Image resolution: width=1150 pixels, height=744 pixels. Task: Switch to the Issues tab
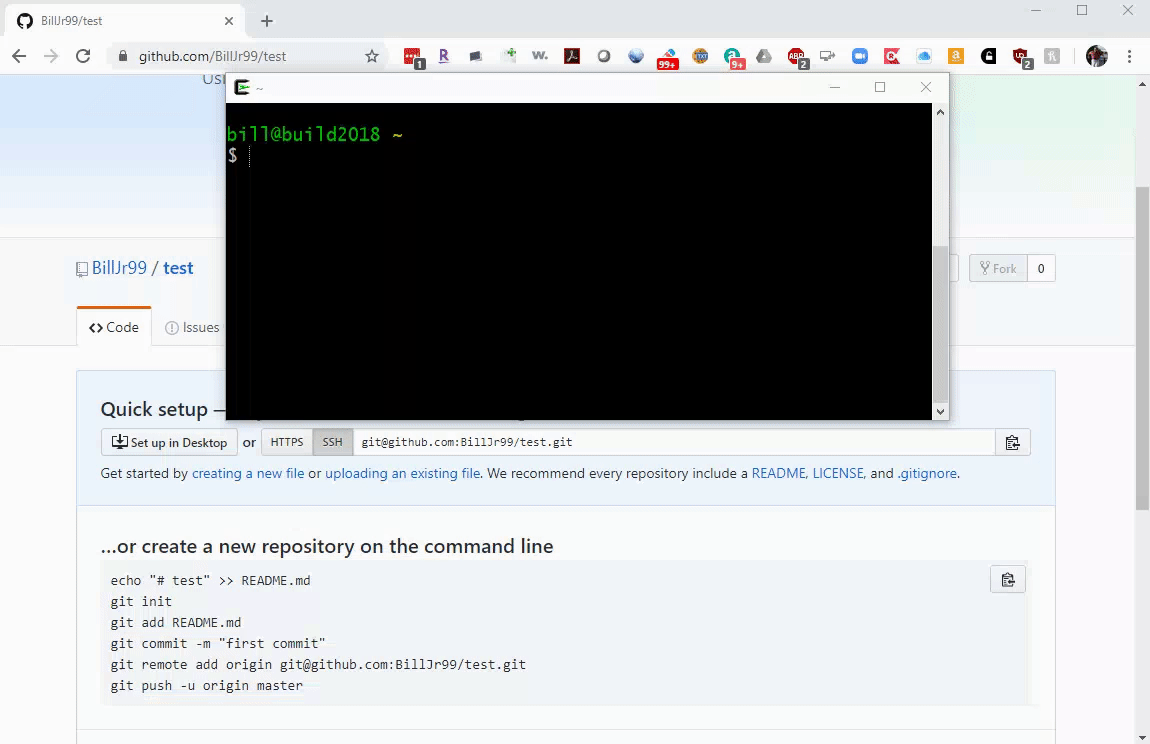click(x=192, y=327)
